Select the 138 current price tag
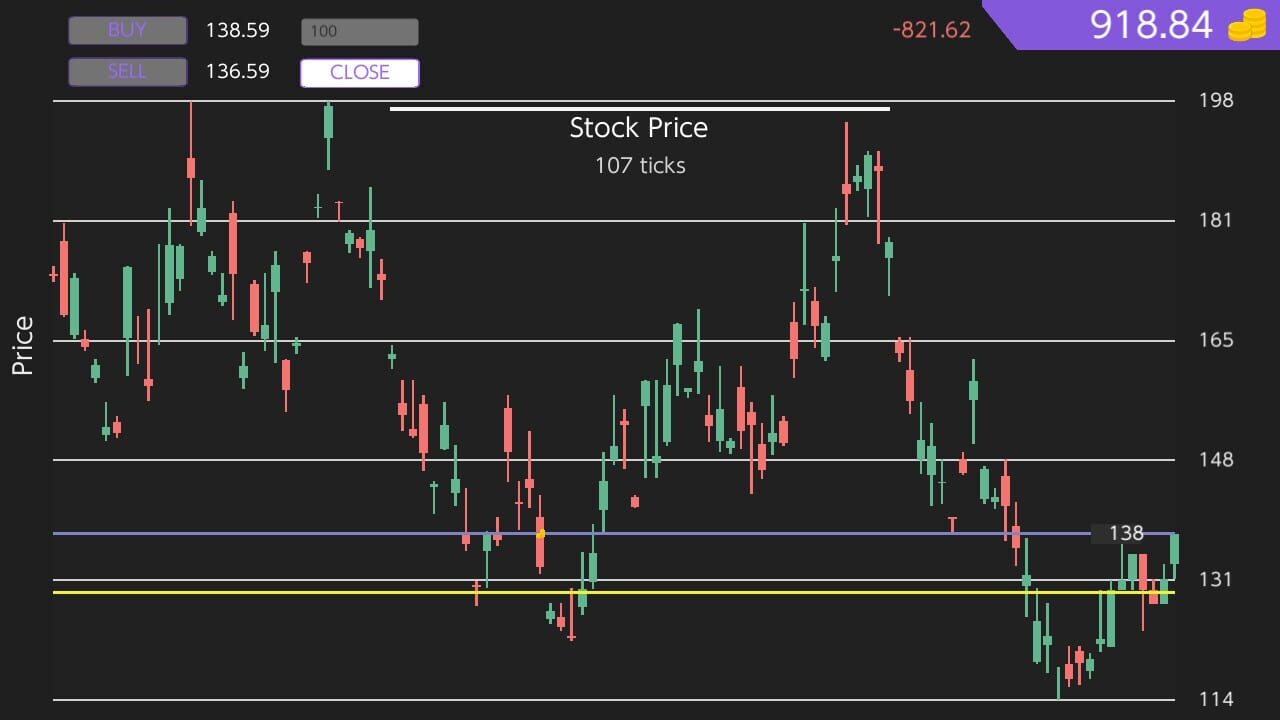 (1119, 533)
